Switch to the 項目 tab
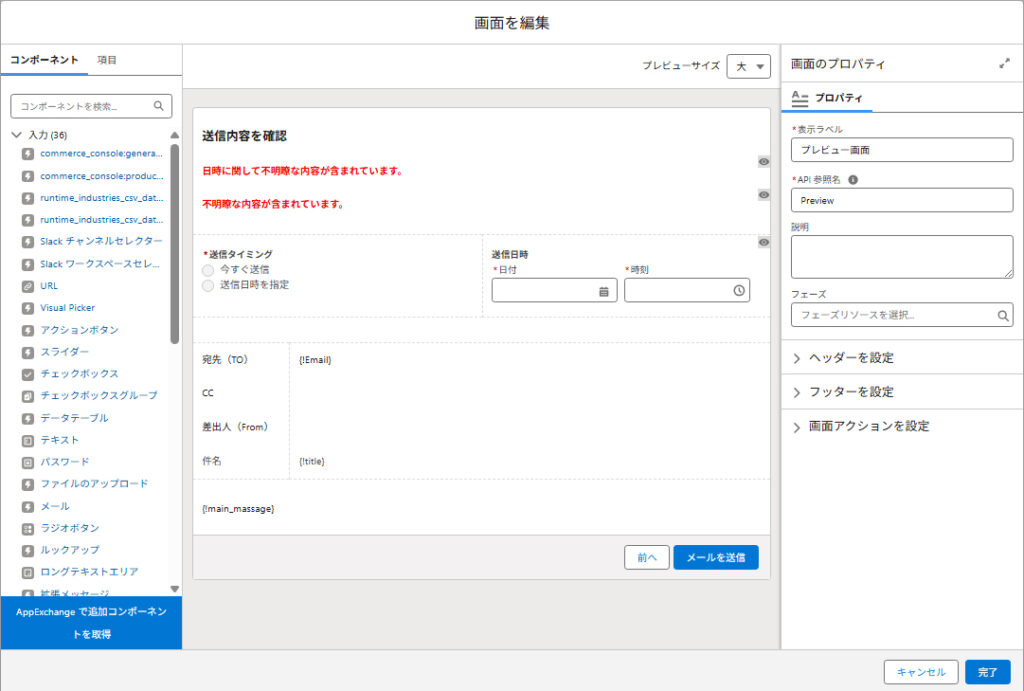 point(107,60)
